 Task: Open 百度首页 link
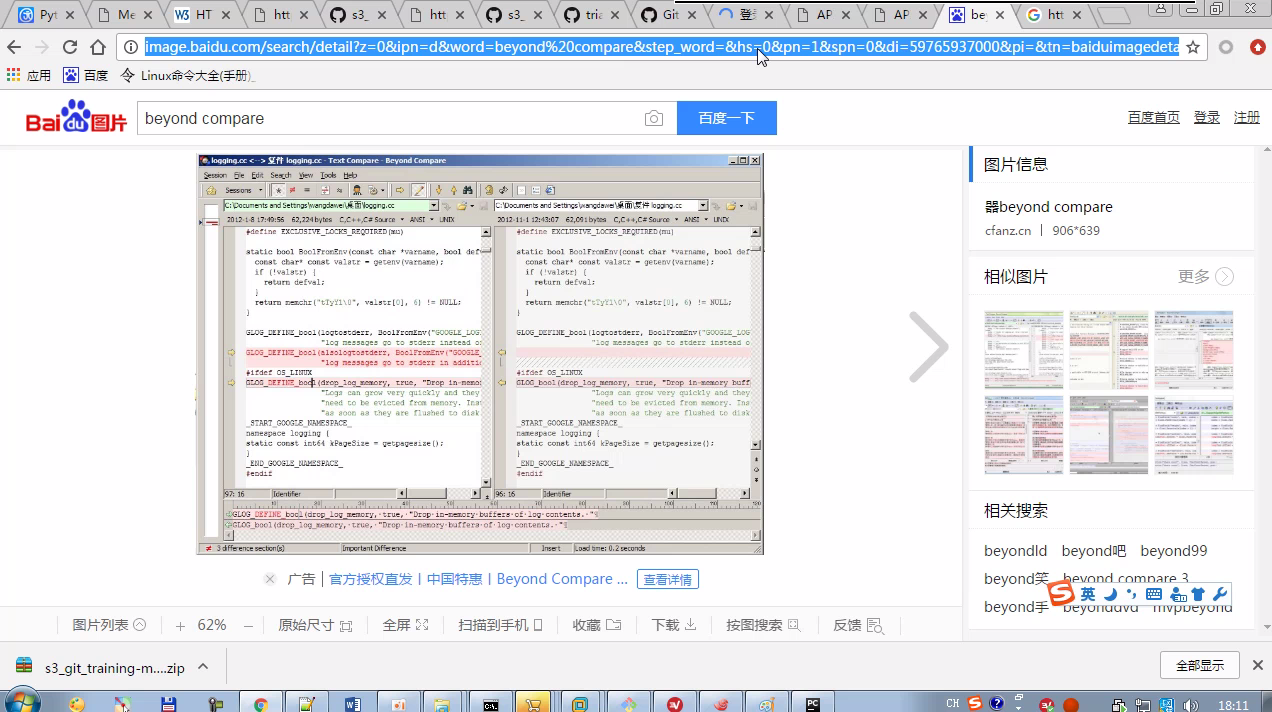point(1154,117)
